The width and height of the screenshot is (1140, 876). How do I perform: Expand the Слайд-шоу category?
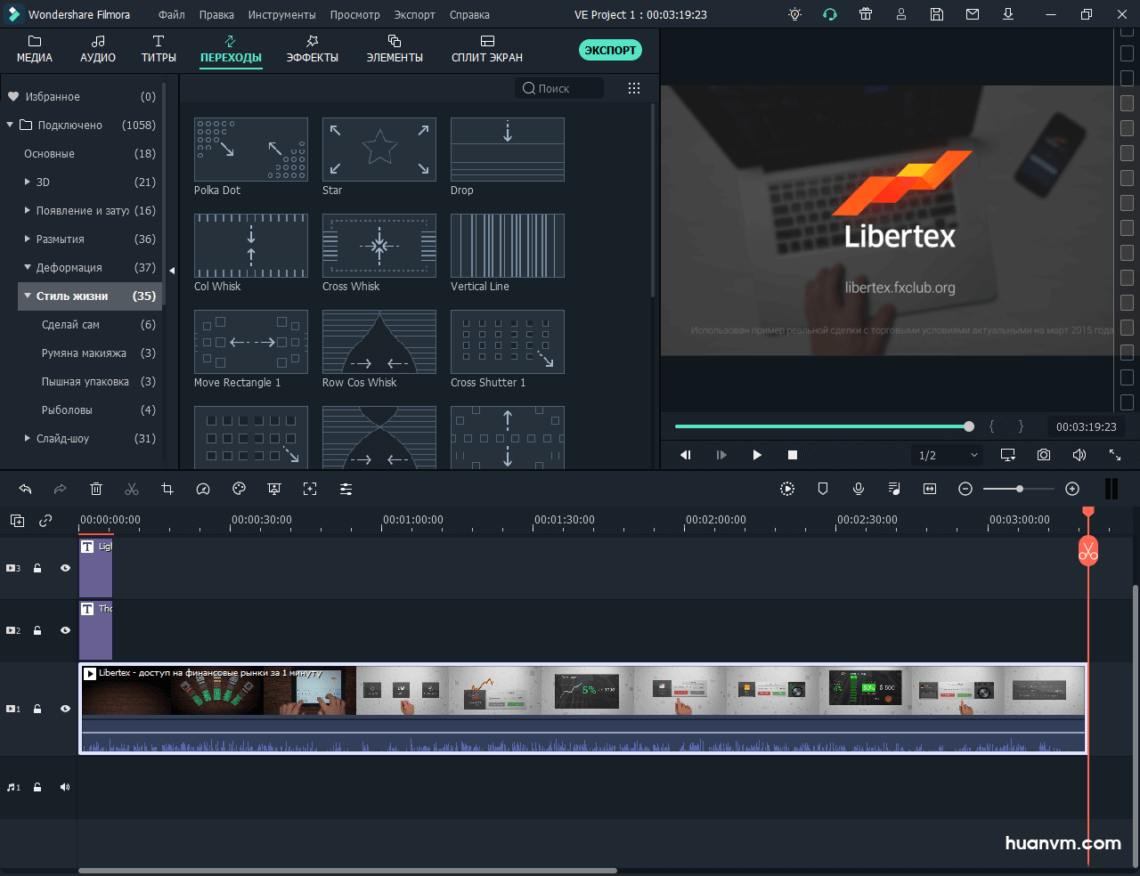click(x=28, y=438)
